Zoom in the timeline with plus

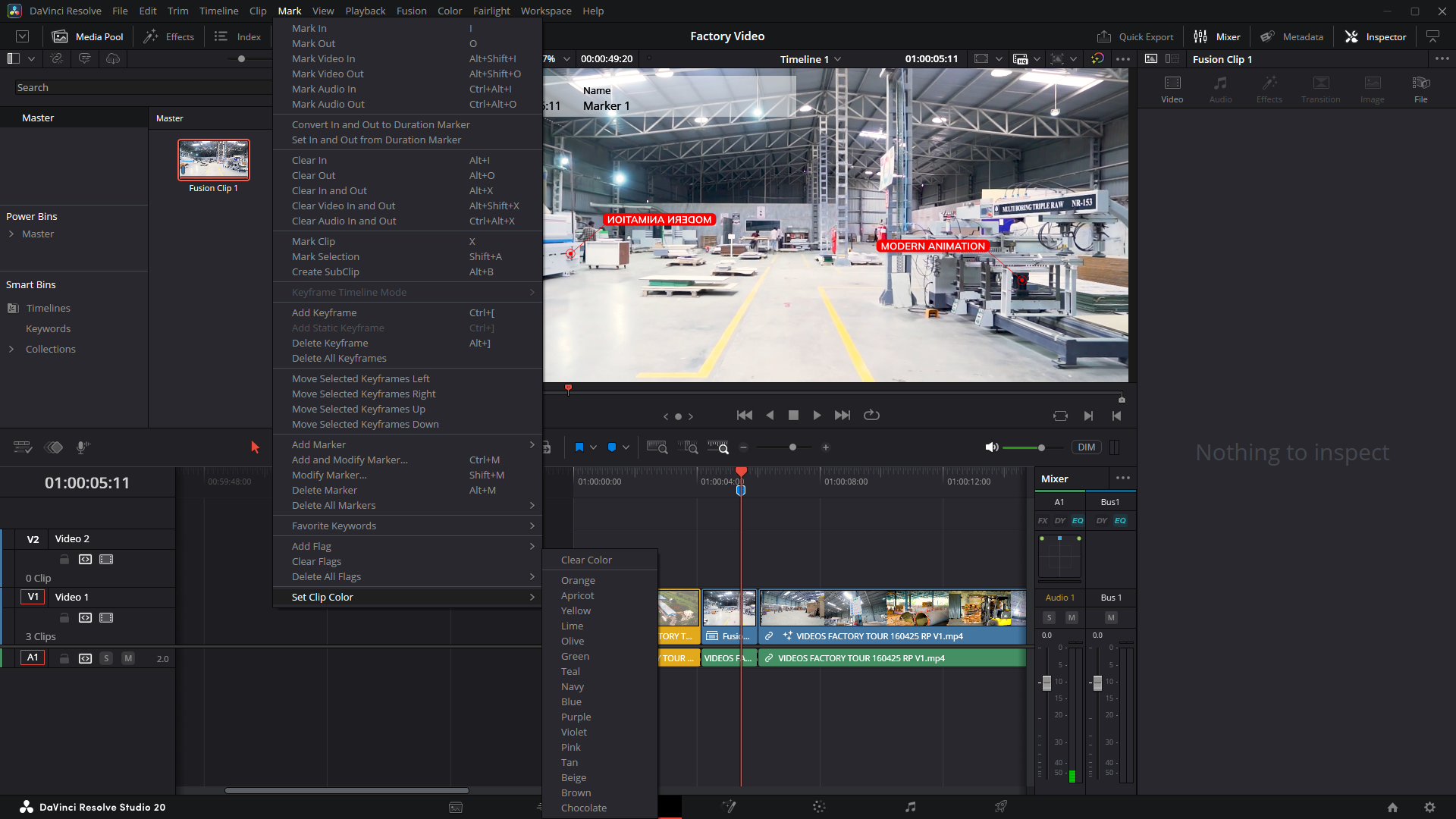pos(826,447)
